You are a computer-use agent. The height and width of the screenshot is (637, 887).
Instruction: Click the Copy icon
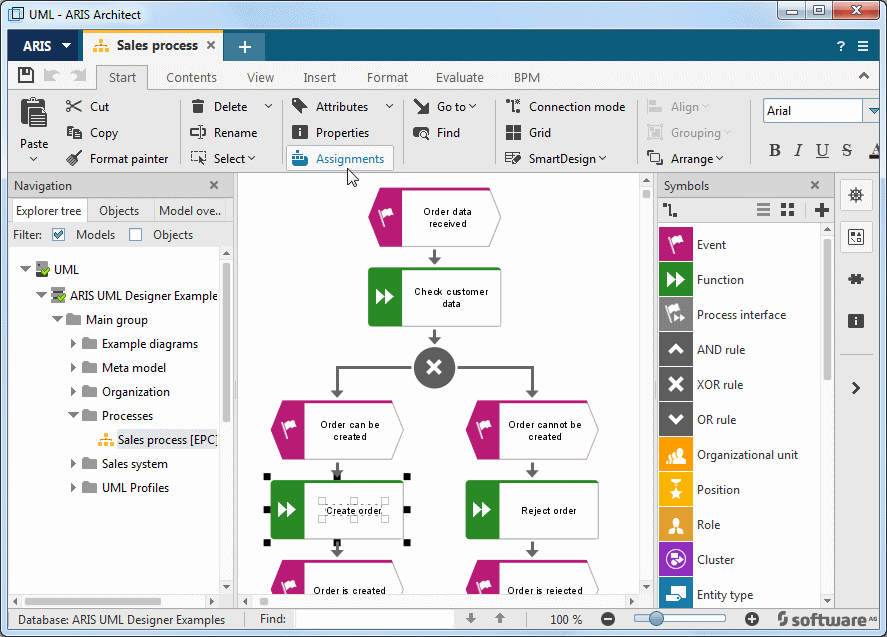pyautogui.click(x=74, y=132)
